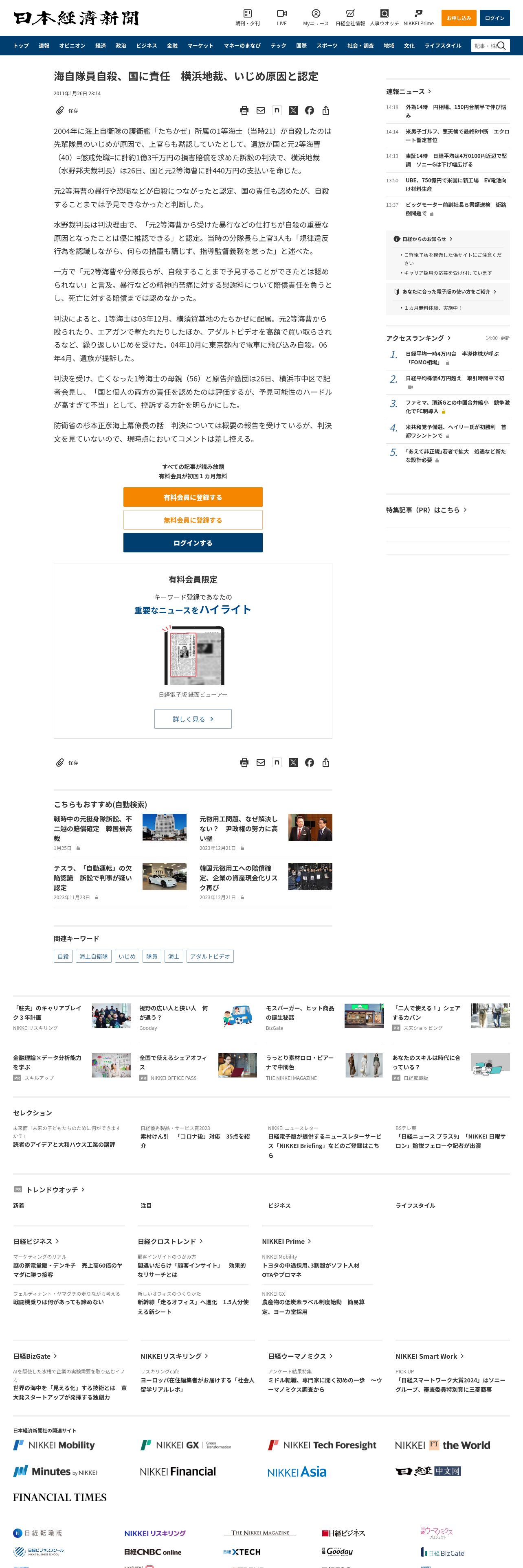523x1568 pixels.
Task: Expand トレンドウオッチ chevron
Action: click(83, 1189)
